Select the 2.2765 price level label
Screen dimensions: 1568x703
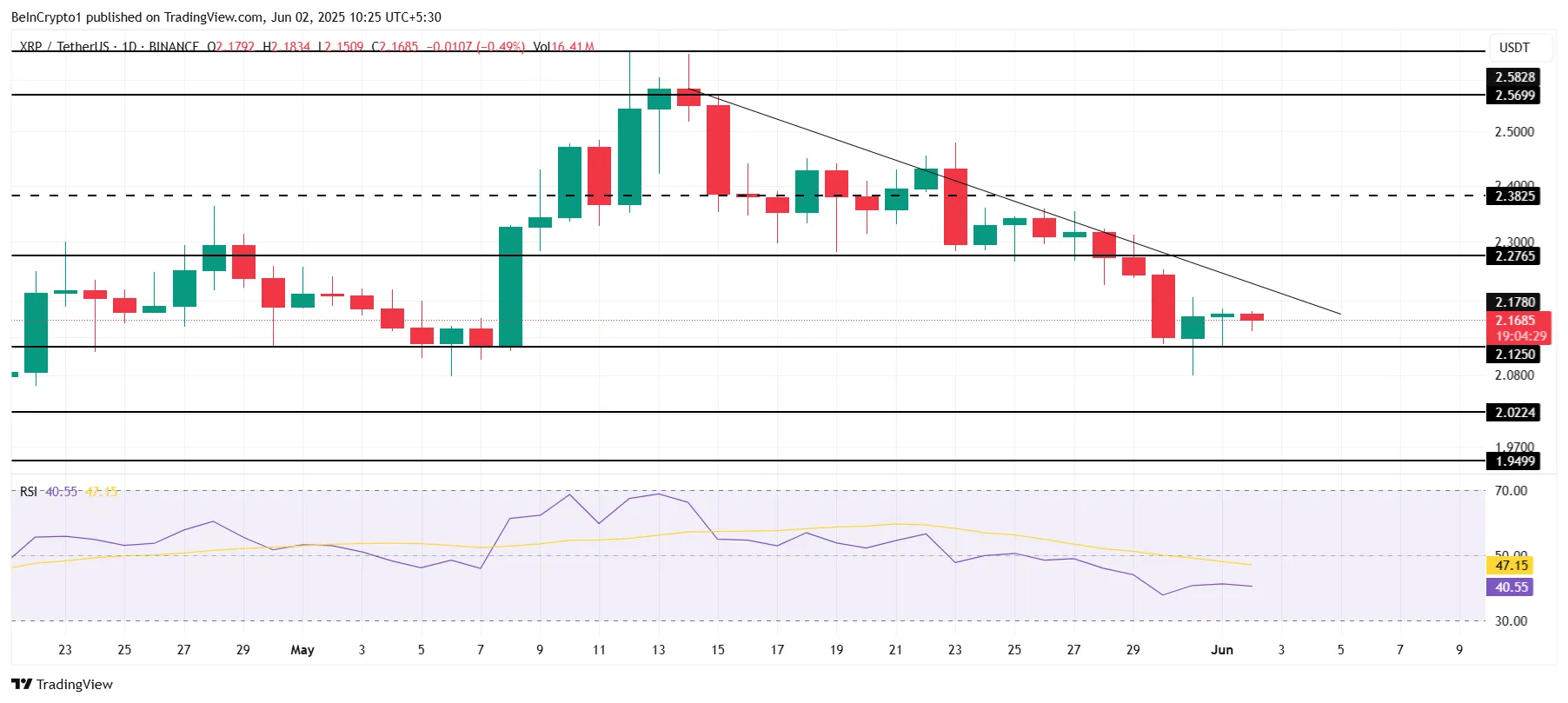(1514, 256)
